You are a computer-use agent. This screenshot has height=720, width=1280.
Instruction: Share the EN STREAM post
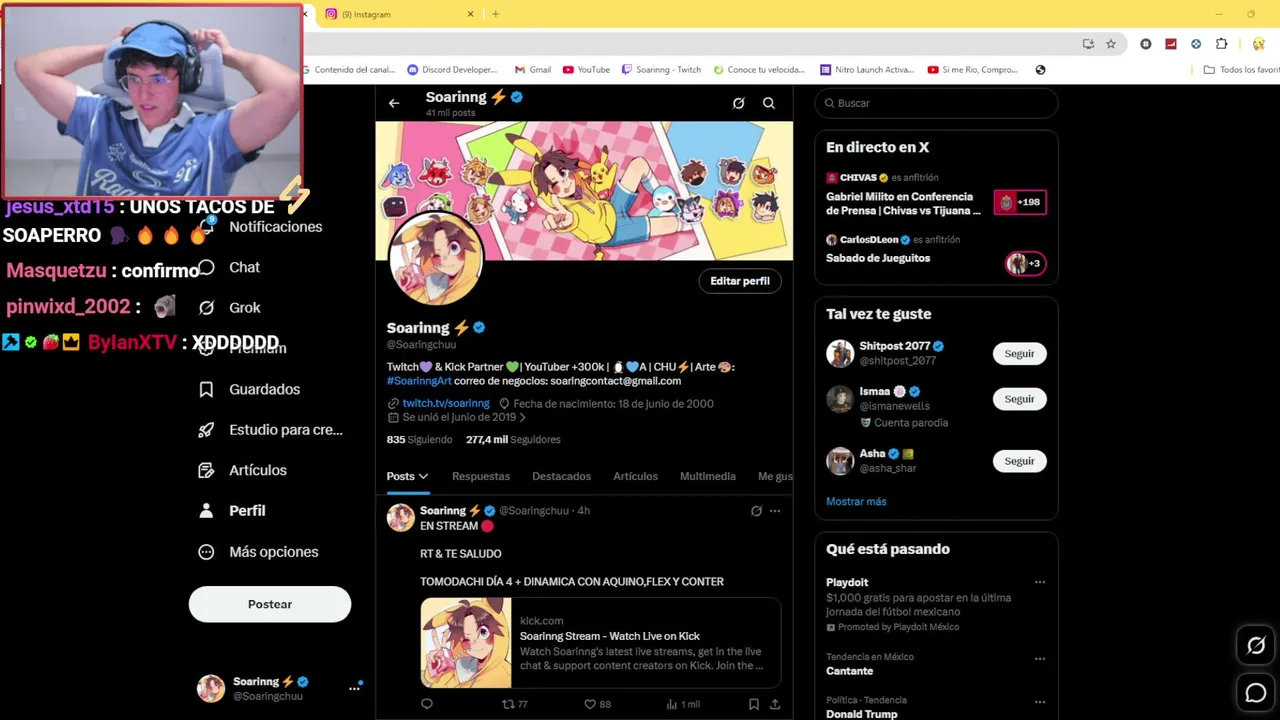[775, 704]
